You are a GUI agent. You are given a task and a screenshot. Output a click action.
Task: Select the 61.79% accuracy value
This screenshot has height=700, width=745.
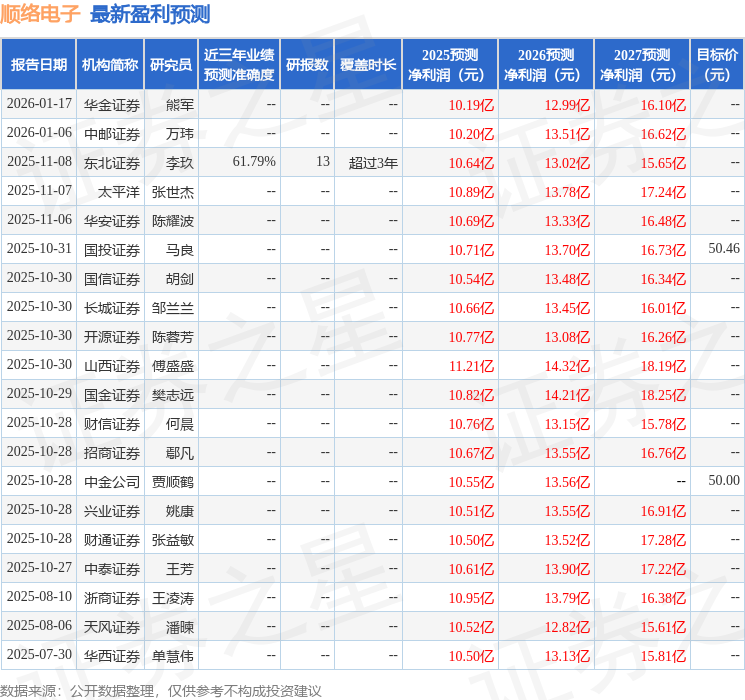254,162
